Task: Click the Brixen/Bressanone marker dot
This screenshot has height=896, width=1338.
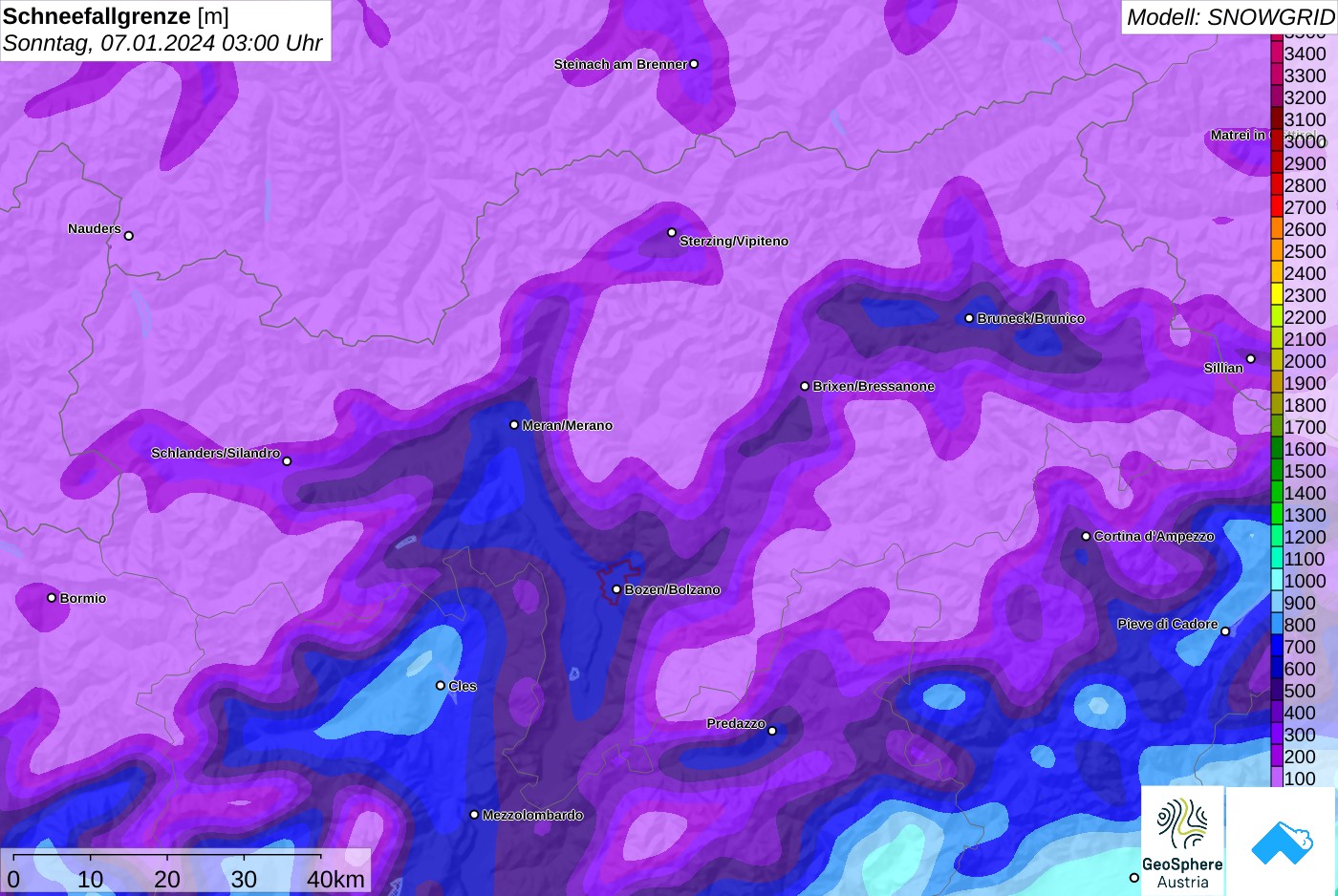Action: 805,386
